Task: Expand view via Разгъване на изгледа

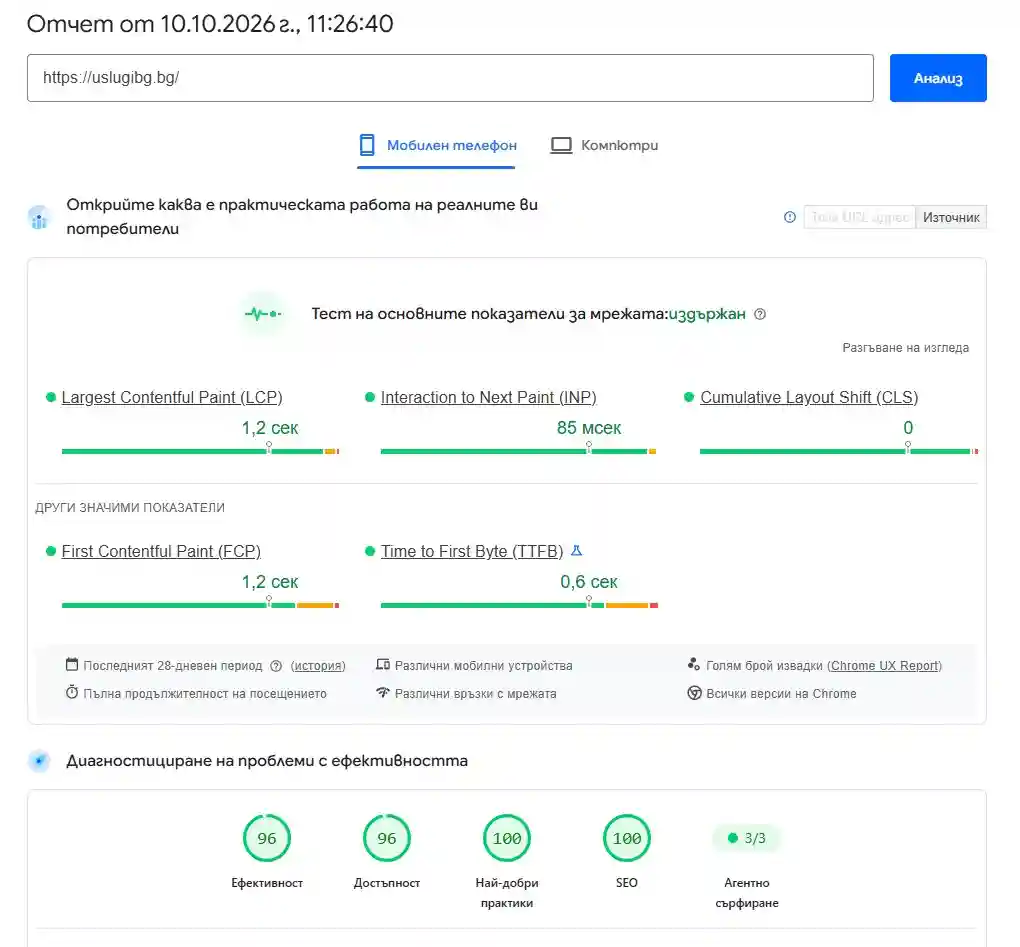Action: [x=905, y=348]
